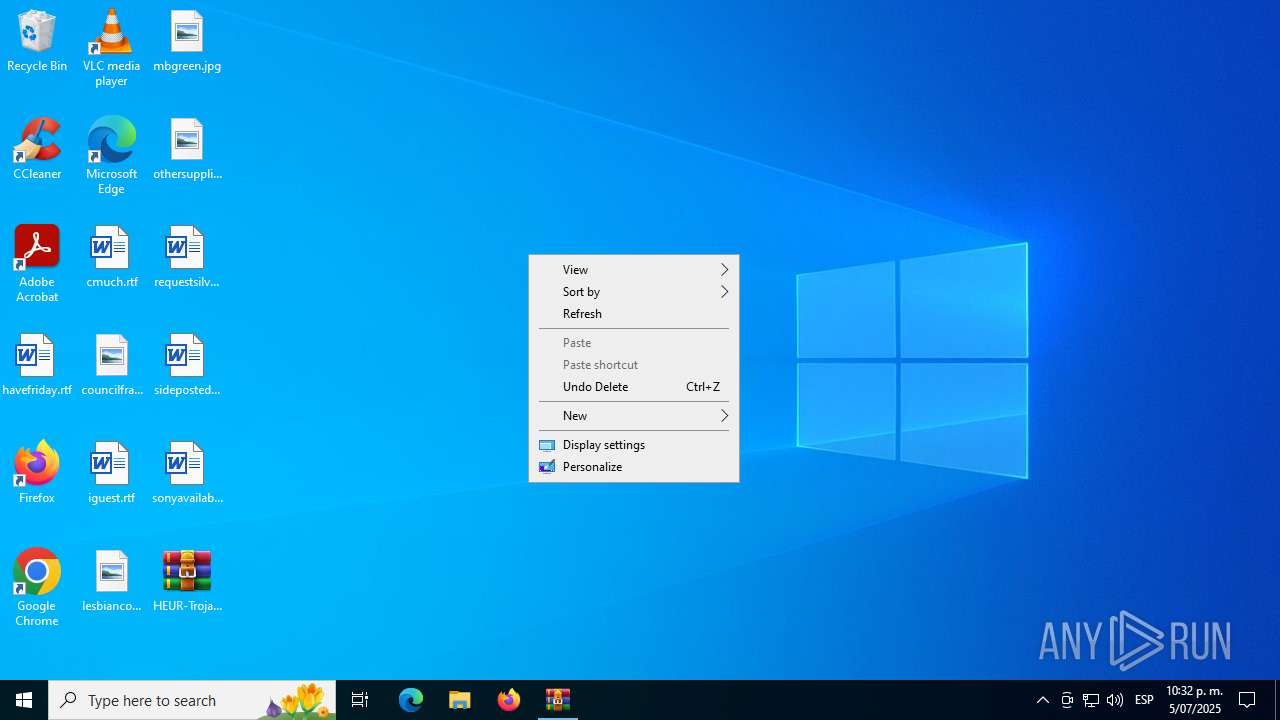This screenshot has width=1280, height=720.
Task: Select the havefriday.rtf document icon
Action: coord(37,365)
